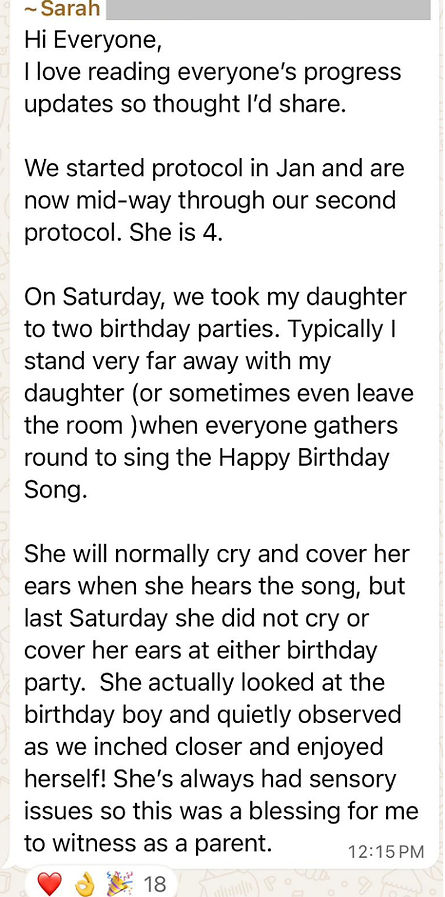Click the chat wallpaper right of reactions
Image resolution: width=445 pixels, height=897 pixels.
point(309,884)
